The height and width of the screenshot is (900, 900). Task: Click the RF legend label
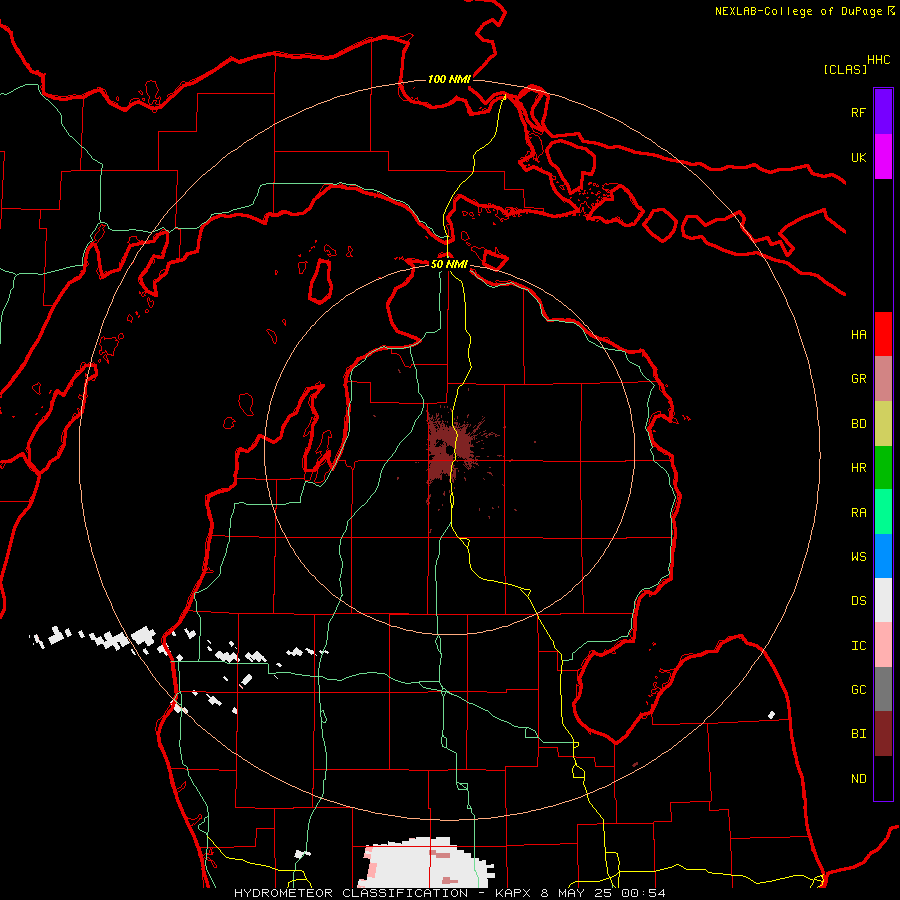pyautogui.click(x=858, y=113)
